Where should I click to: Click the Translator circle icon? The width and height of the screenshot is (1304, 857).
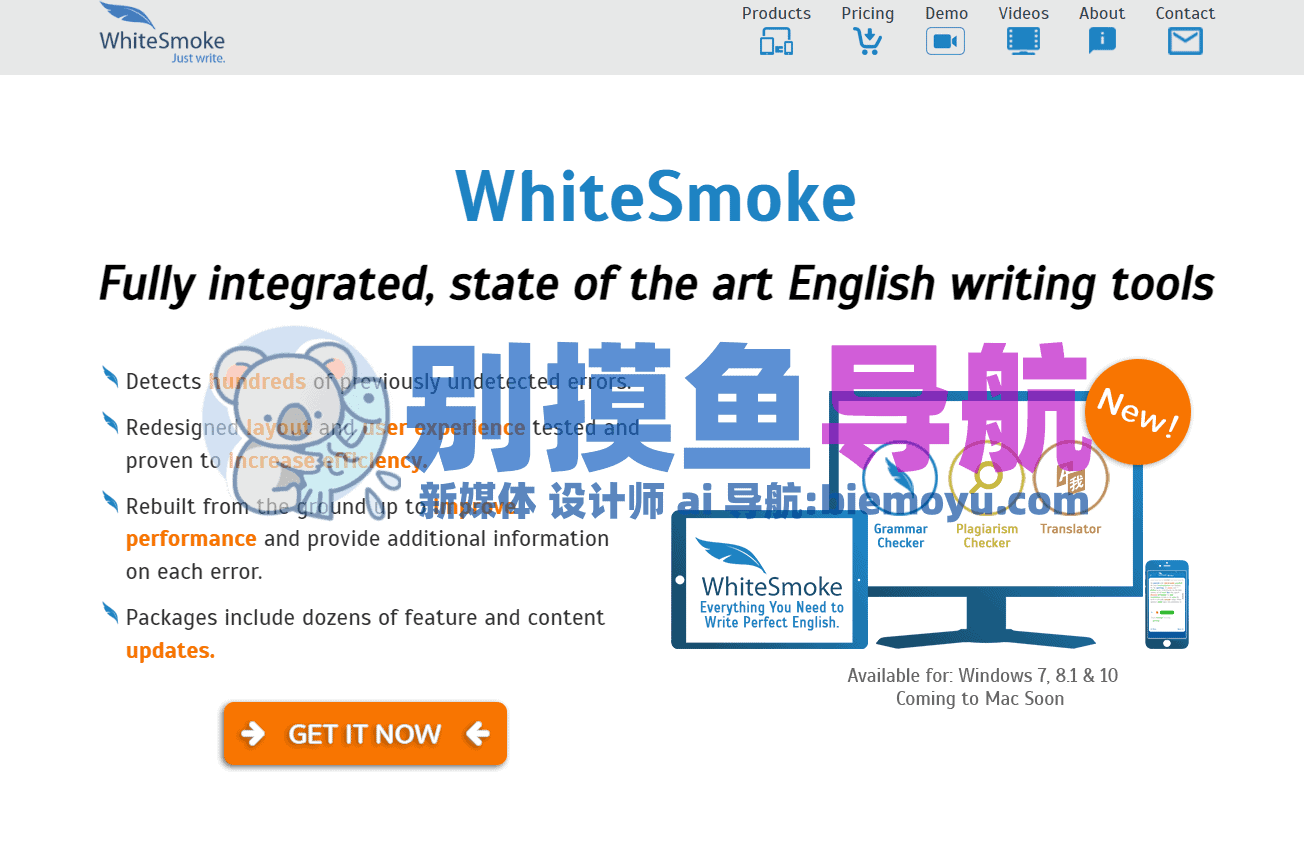[x=1071, y=478]
